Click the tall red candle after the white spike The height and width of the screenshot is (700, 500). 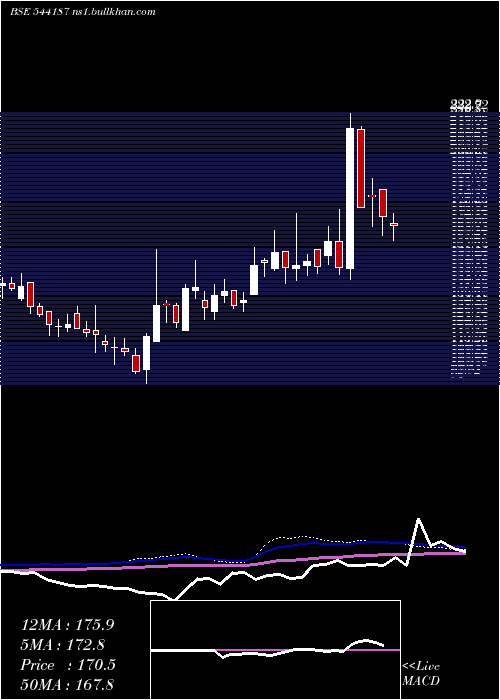(361, 168)
